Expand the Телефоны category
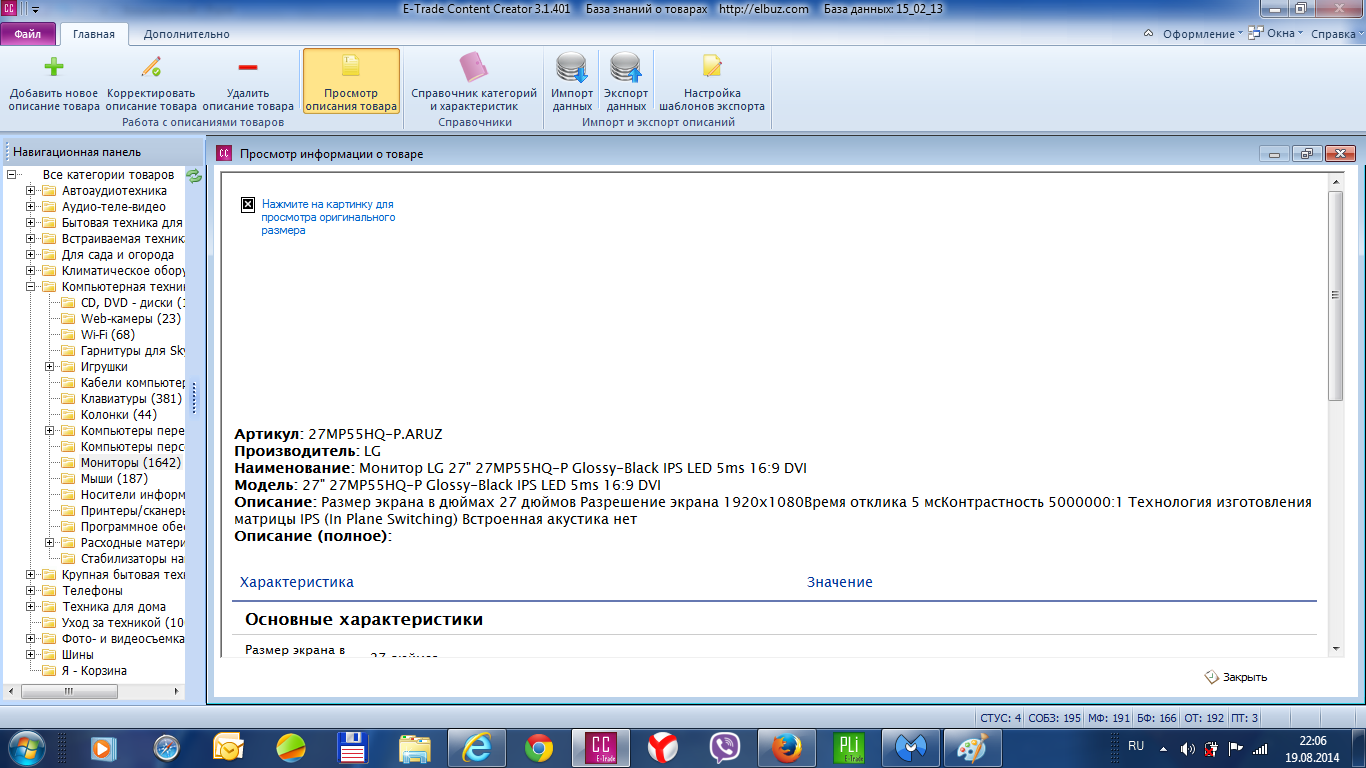The width and height of the screenshot is (1366, 768). point(31,591)
